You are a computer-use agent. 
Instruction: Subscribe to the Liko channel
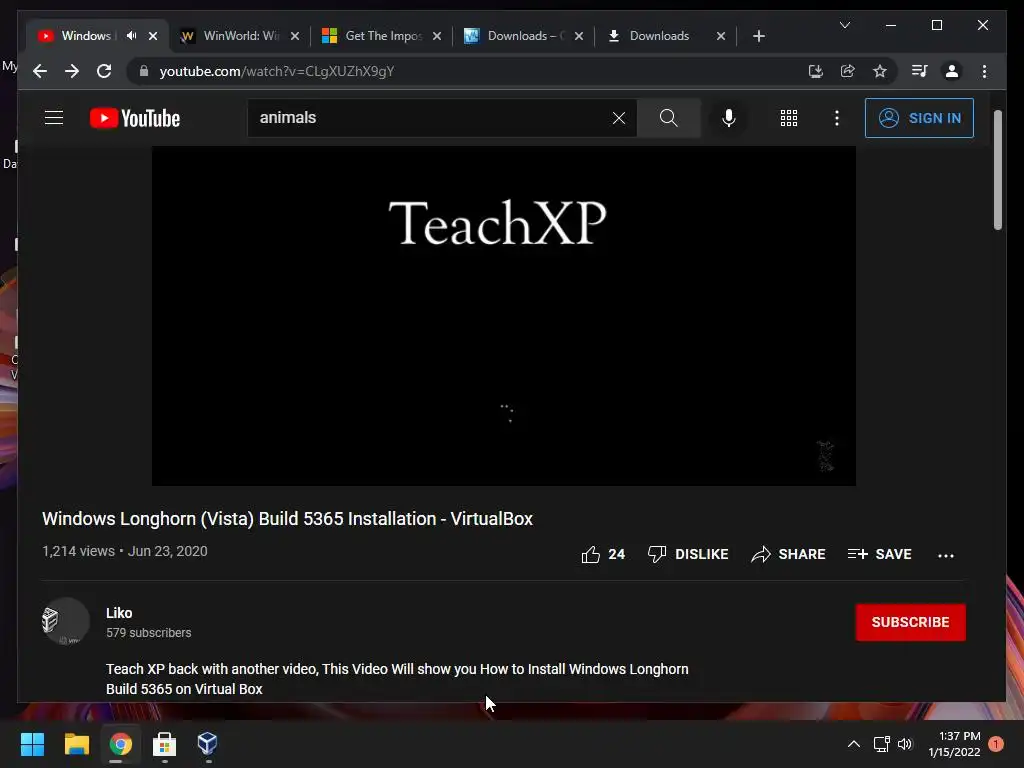910,622
